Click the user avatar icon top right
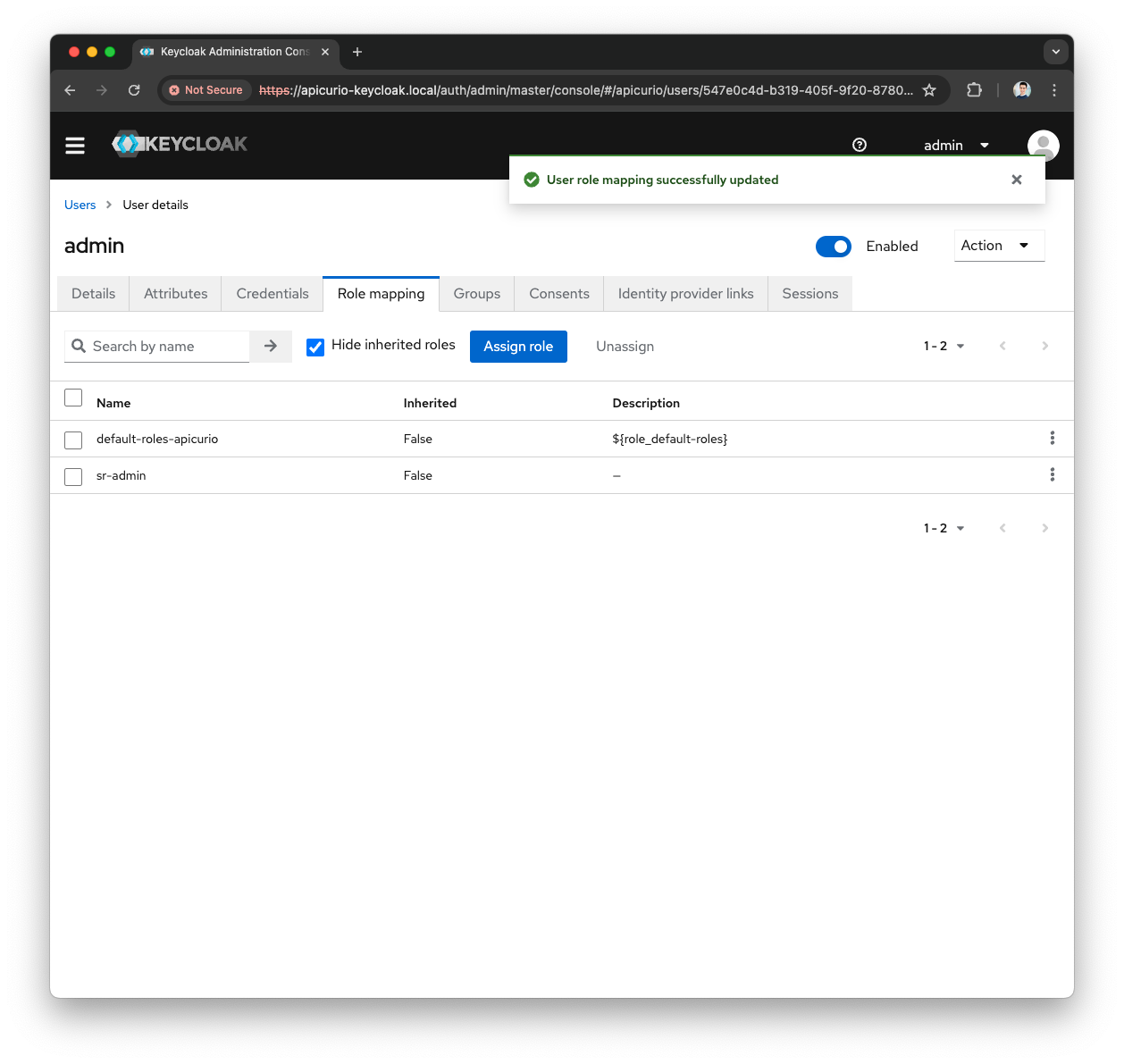This screenshot has height=1064, width=1124. (x=1043, y=145)
